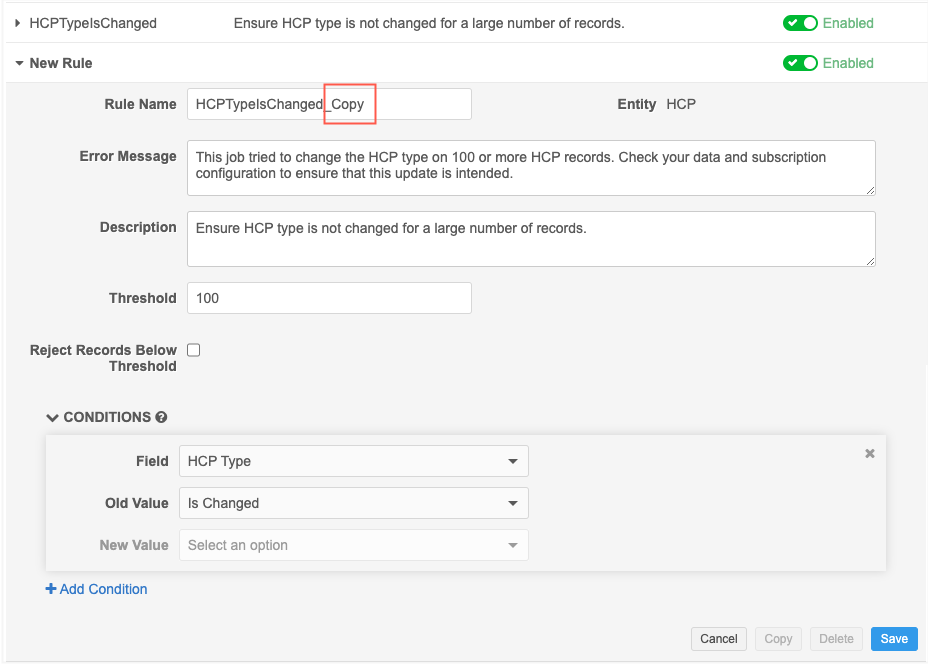
Task: Check Reject Records Below Threshold box
Action: tap(194, 350)
